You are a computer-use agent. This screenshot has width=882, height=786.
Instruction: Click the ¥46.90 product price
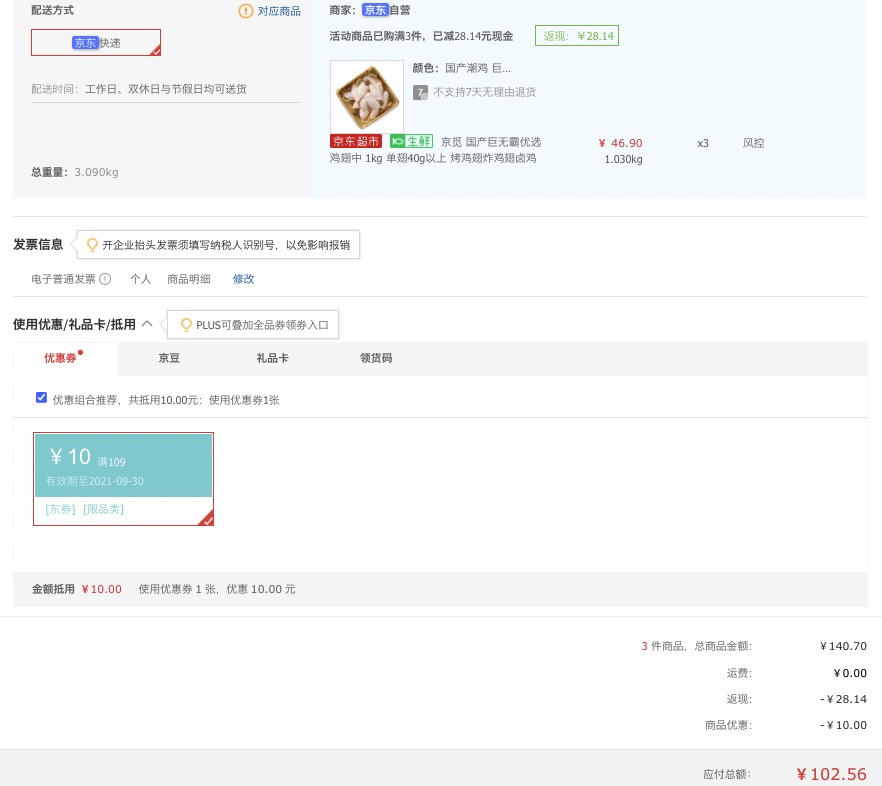tap(620, 143)
